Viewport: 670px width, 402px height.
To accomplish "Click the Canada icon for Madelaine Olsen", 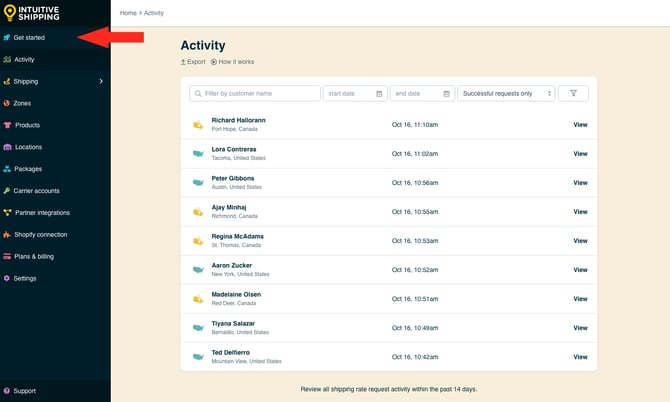I will 198,299.
